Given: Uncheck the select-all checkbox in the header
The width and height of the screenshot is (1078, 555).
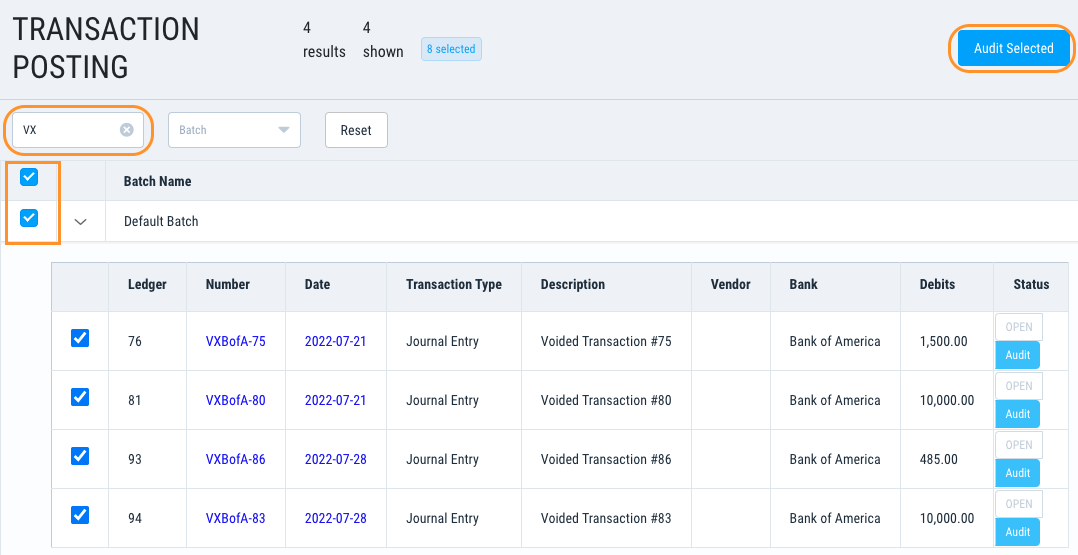Looking at the screenshot, I should (29, 177).
